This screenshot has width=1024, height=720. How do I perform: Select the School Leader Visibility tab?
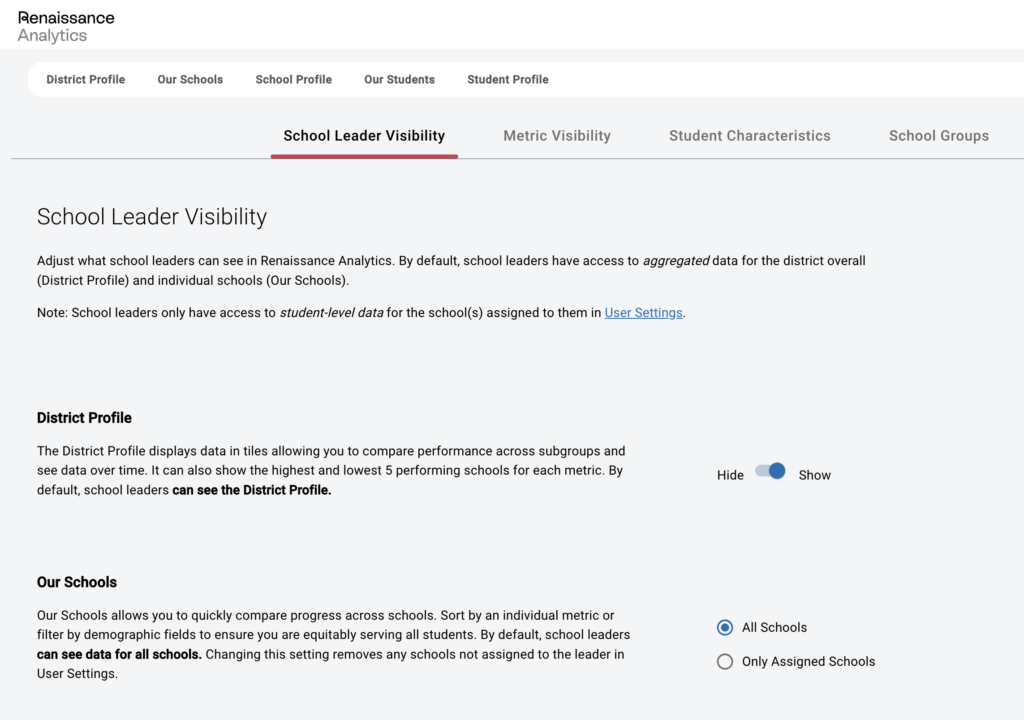(364, 136)
